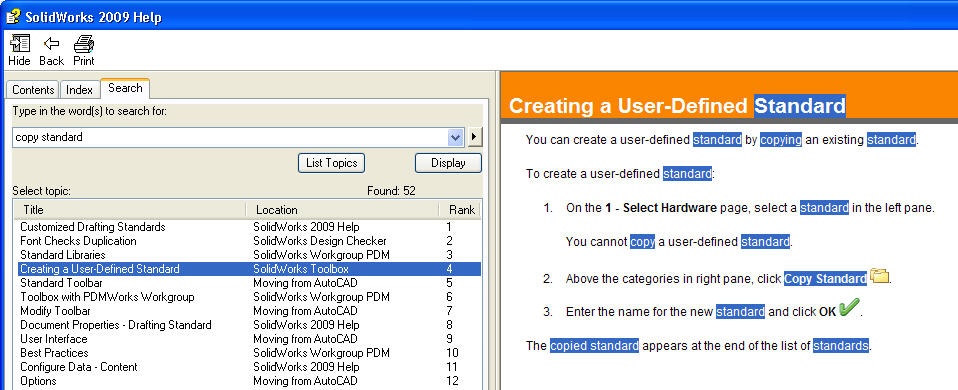
Task: Click 'SolidWorks Toolbox' location in highlighted row
Action: [301, 269]
